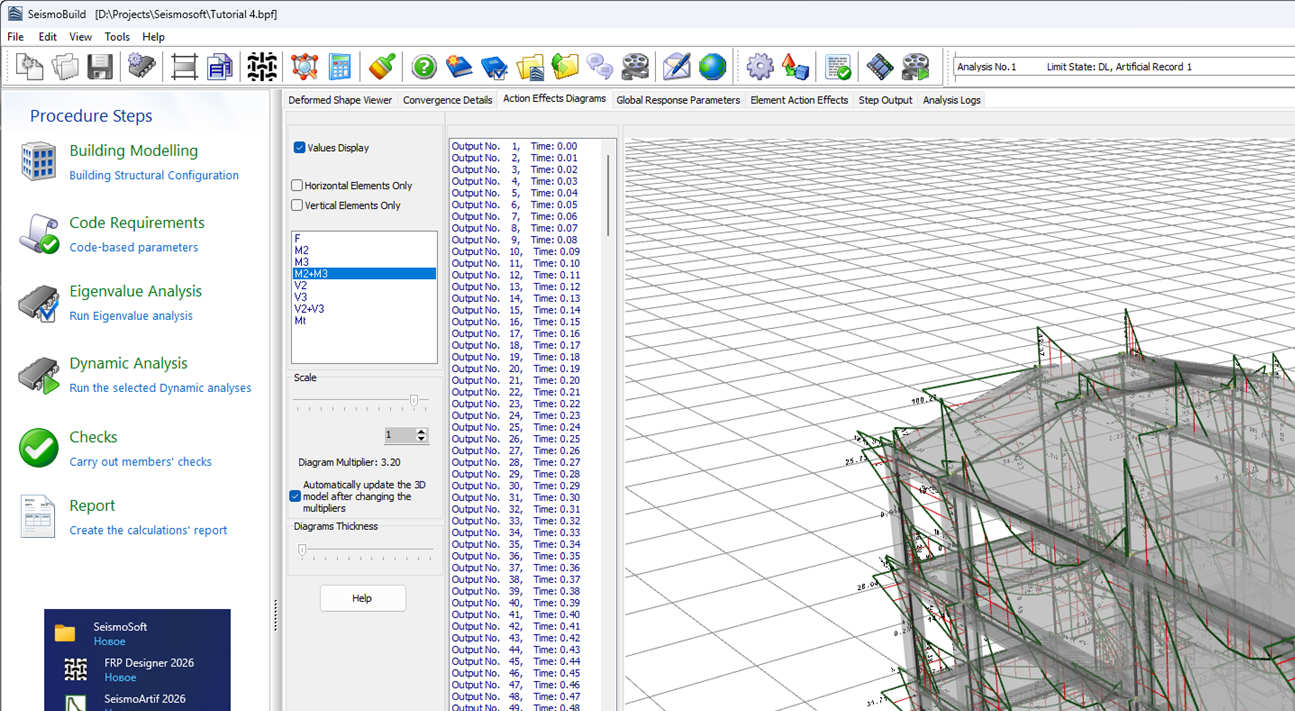Select Mt in the diagram list
Image resolution: width=1295 pixels, height=711 pixels.
pyautogui.click(x=300, y=321)
